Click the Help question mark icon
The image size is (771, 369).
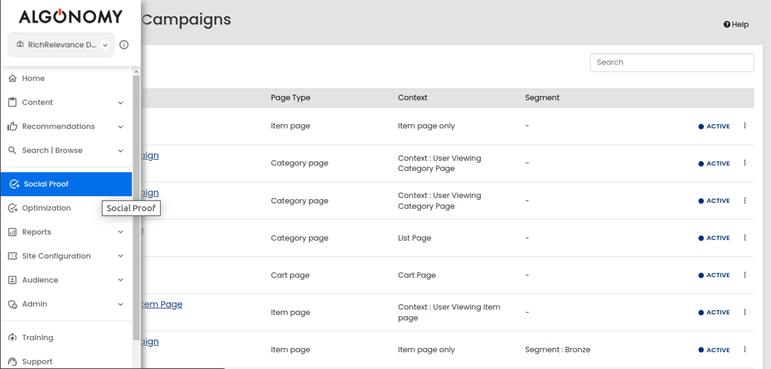726,25
